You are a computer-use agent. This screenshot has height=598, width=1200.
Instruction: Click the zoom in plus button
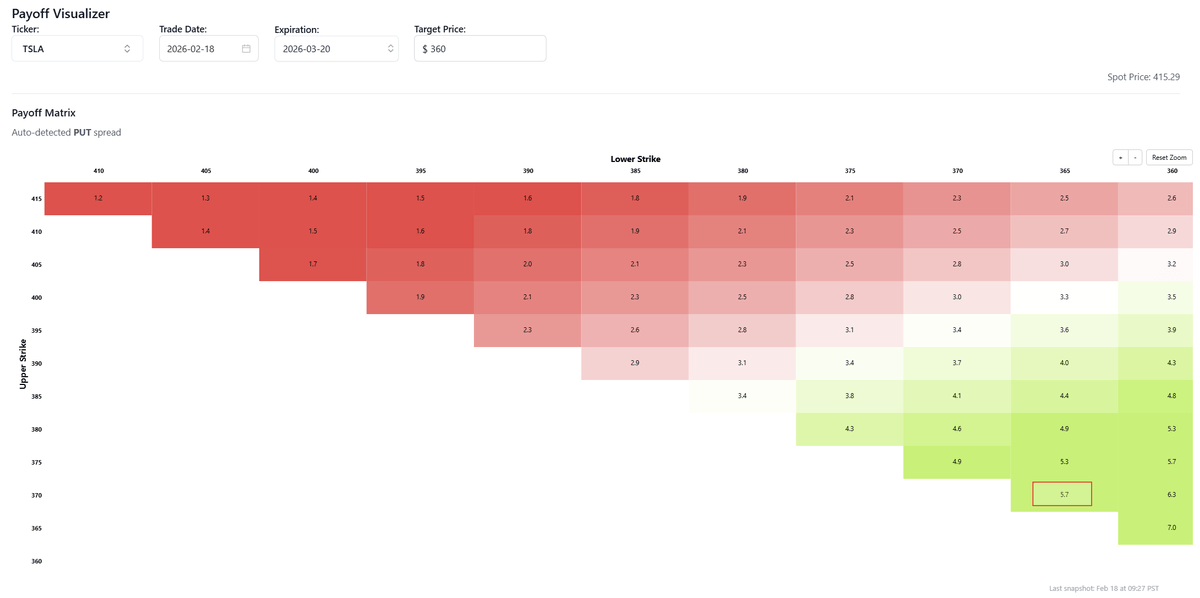(1120, 157)
